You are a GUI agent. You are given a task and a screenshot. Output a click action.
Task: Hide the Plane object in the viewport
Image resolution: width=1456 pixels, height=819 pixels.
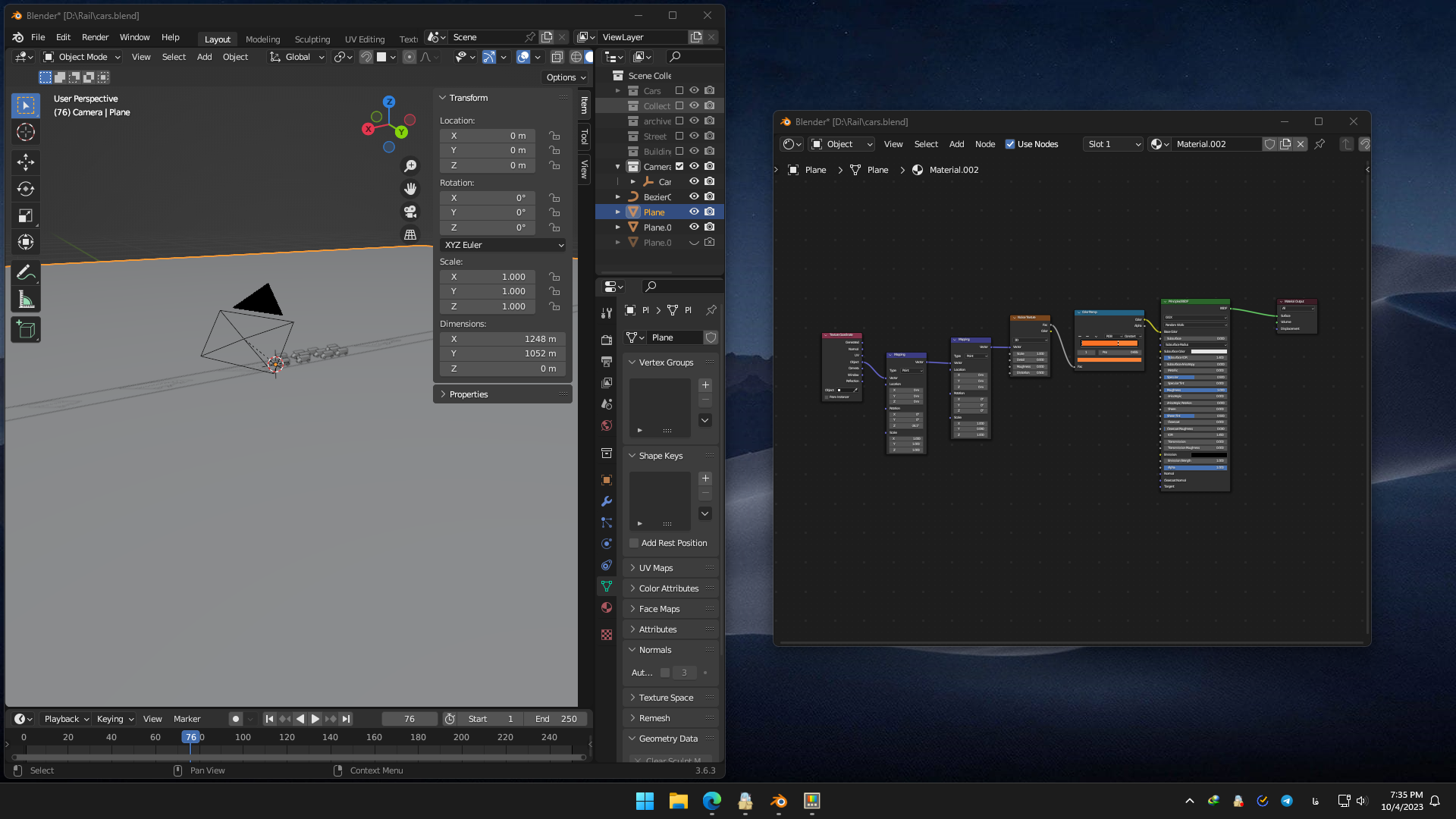[693, 212]
